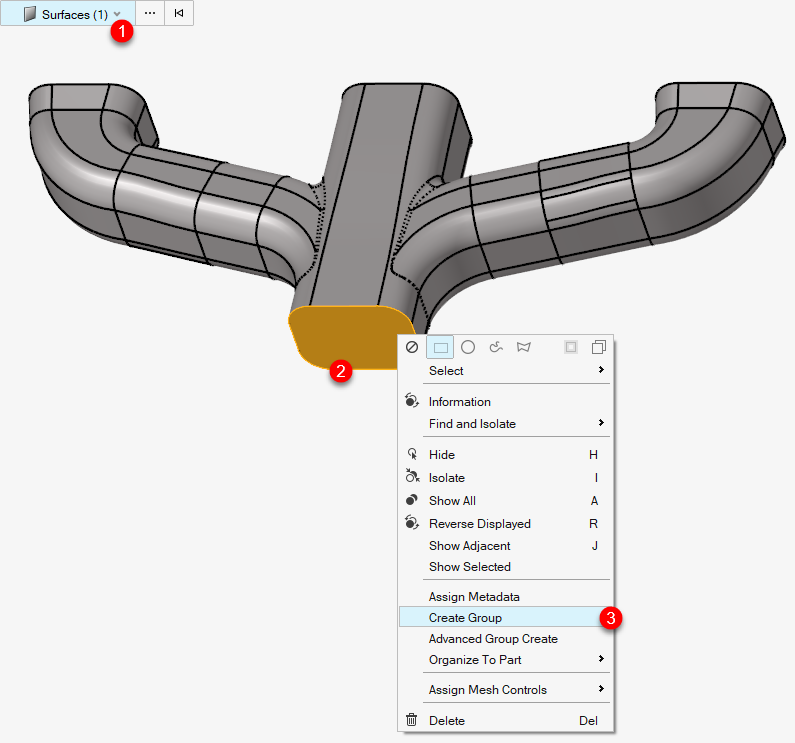Click the clear selection icon in context menu
795x743 pixels.
click(412, 347)
